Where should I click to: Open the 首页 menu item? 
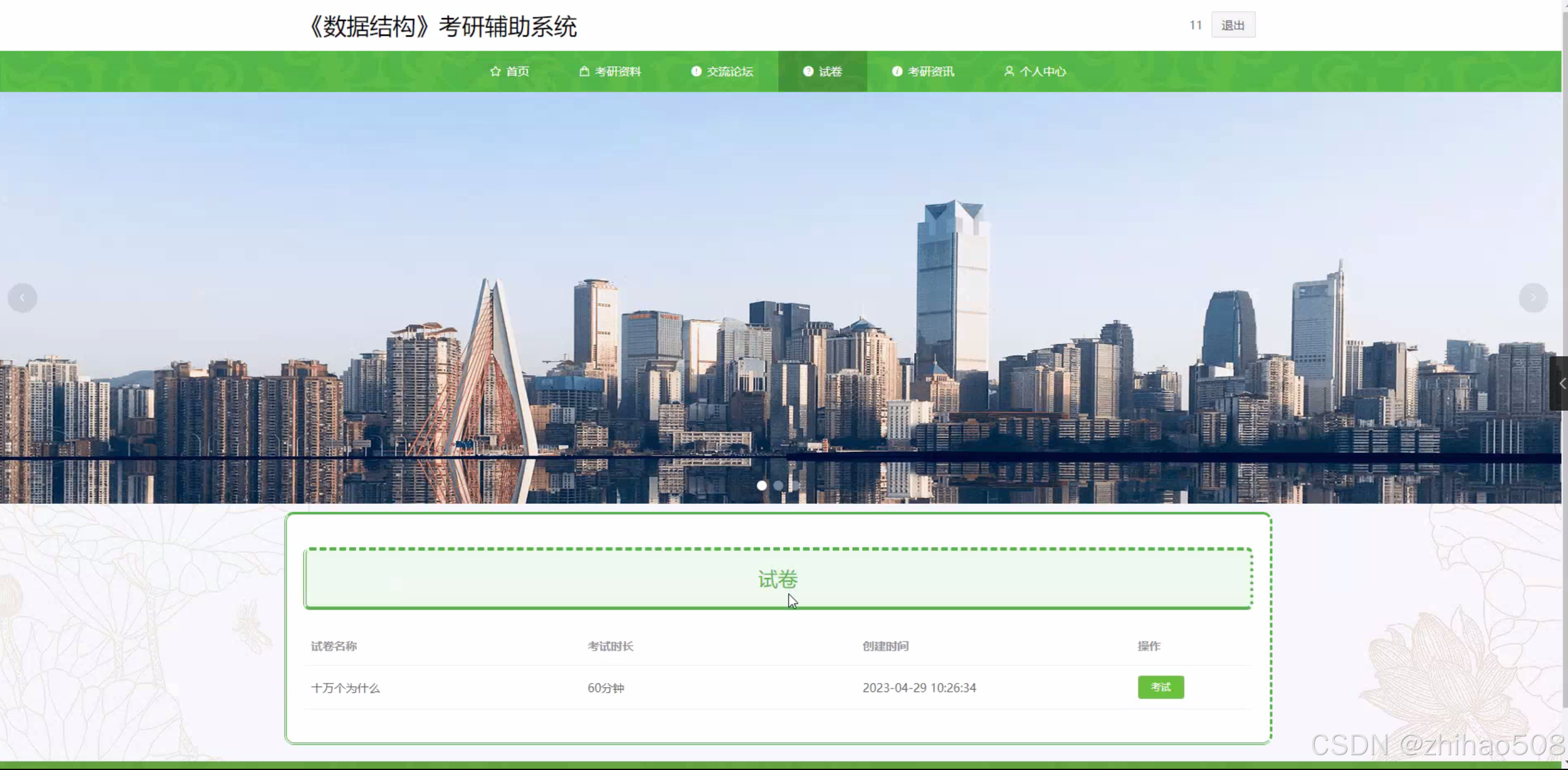point(509,72)
